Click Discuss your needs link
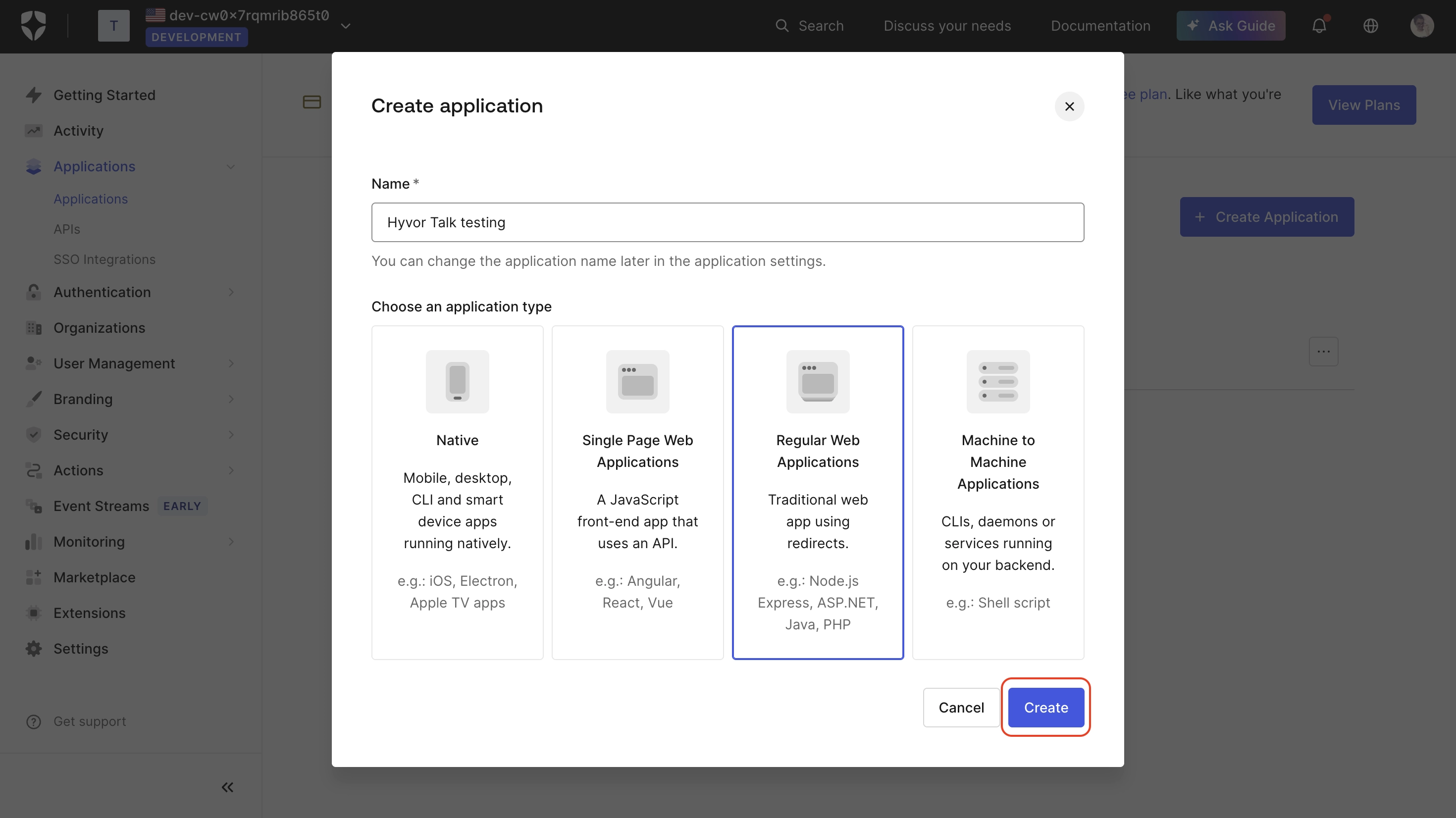This screenshot has width=1456, height=818. point(947,26)
